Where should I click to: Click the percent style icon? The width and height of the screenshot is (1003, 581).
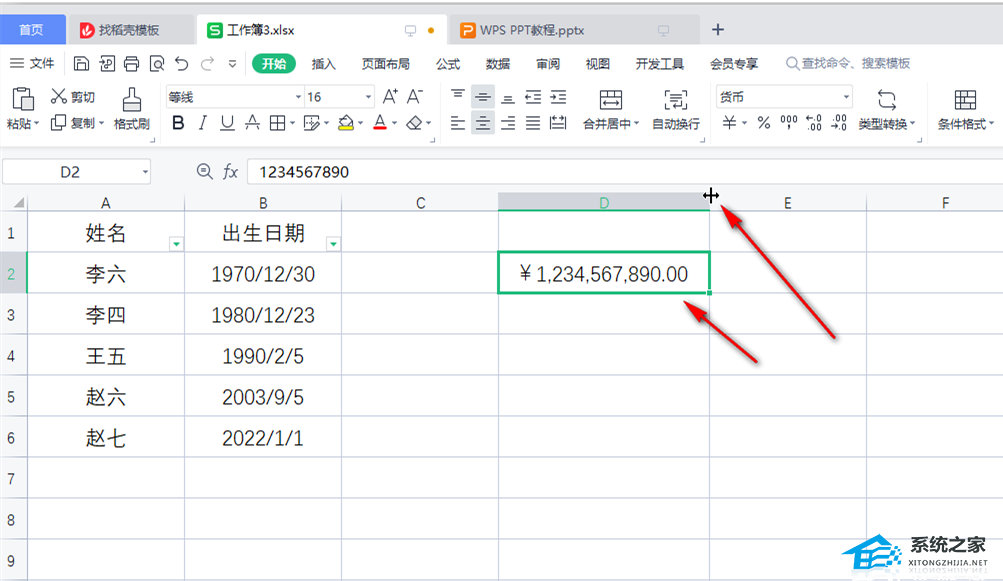763,123
